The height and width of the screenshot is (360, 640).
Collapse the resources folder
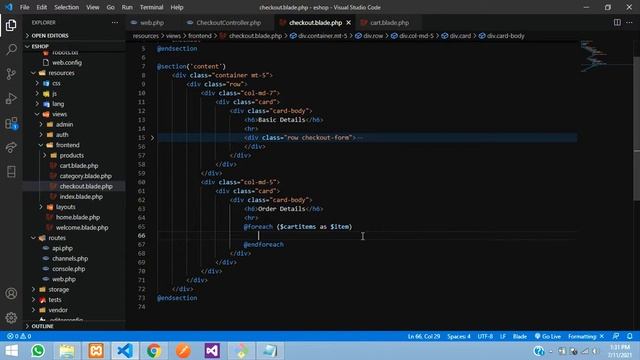point(61,73)
